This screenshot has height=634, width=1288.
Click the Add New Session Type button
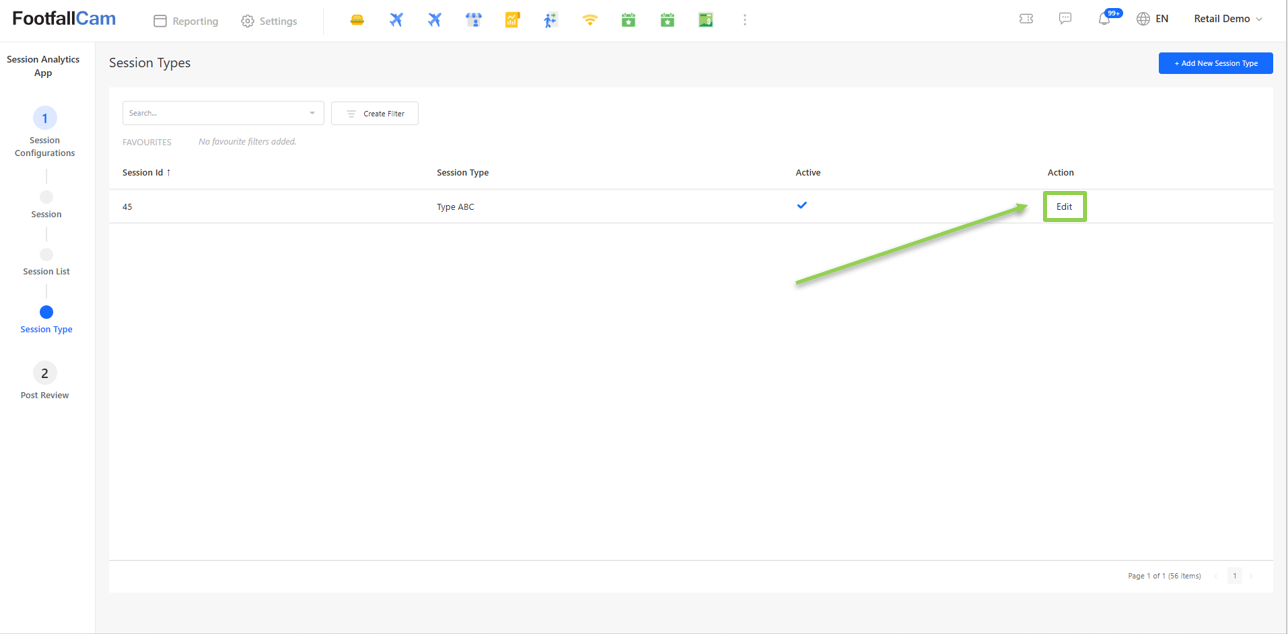click(1215, 63)
